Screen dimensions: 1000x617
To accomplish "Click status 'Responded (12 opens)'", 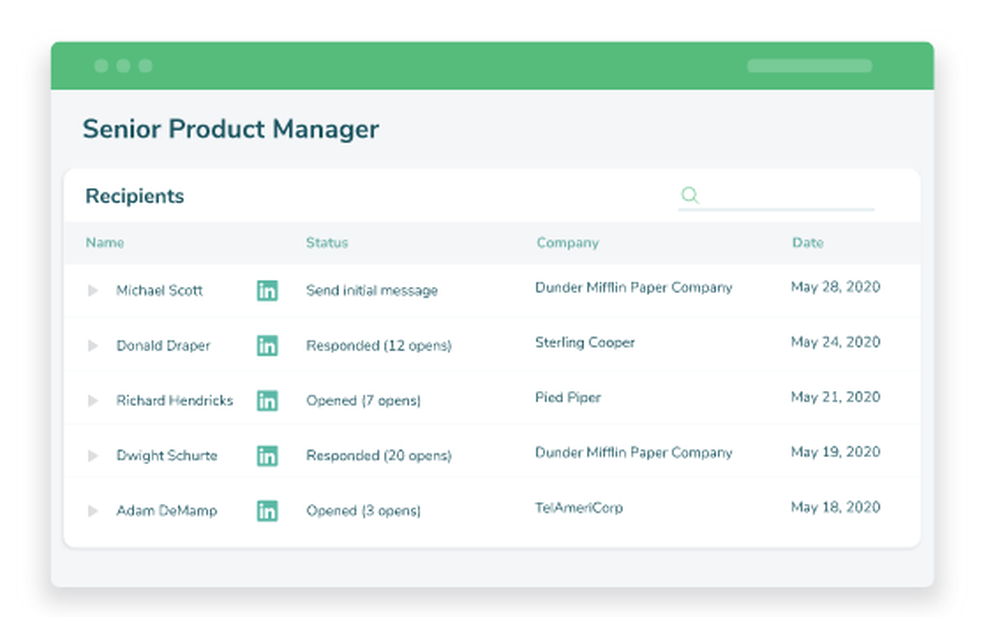I will pyautogui.click(x=379, y=345).
